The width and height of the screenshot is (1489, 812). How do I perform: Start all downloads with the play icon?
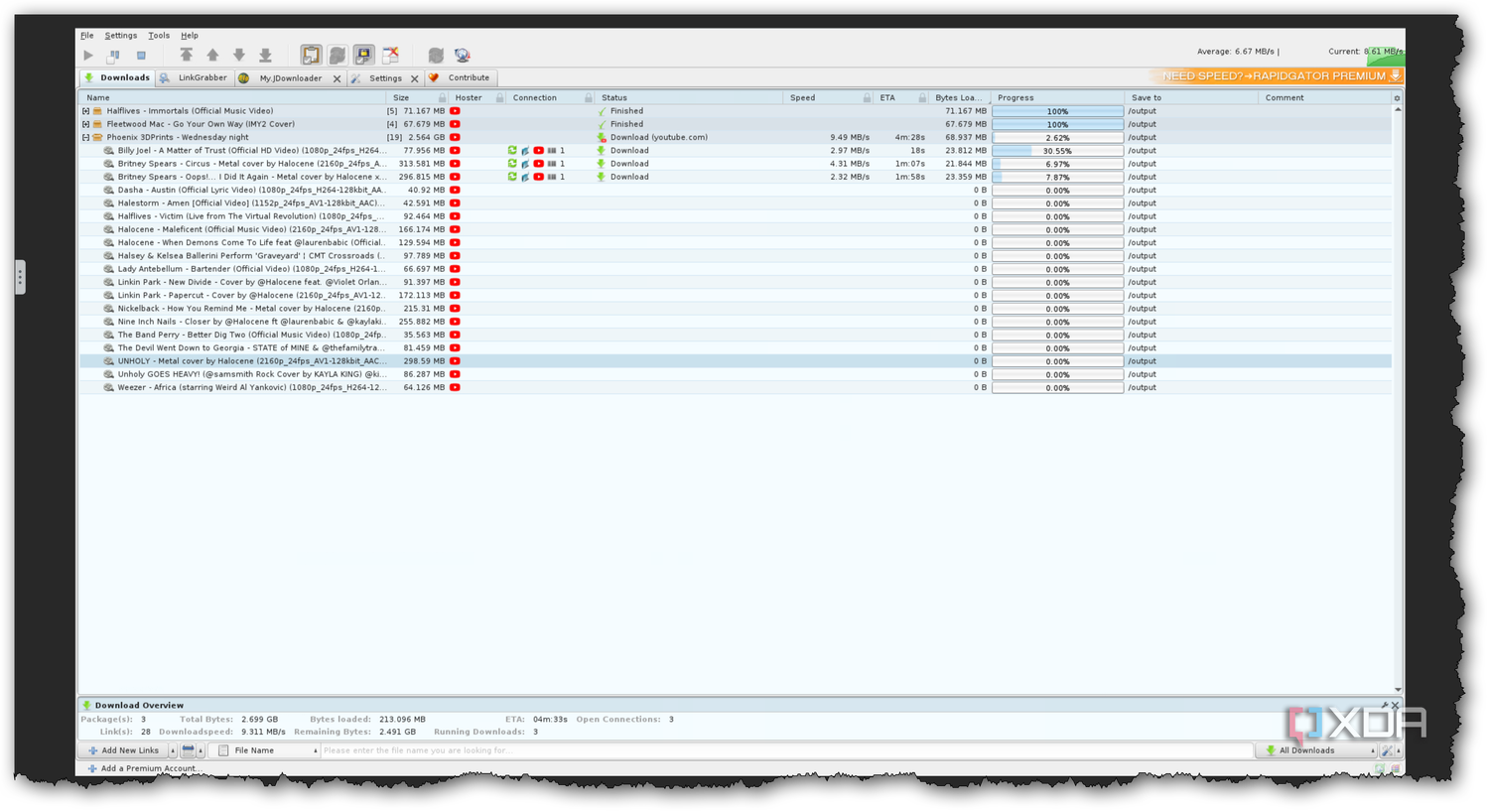tap(88, 56)
